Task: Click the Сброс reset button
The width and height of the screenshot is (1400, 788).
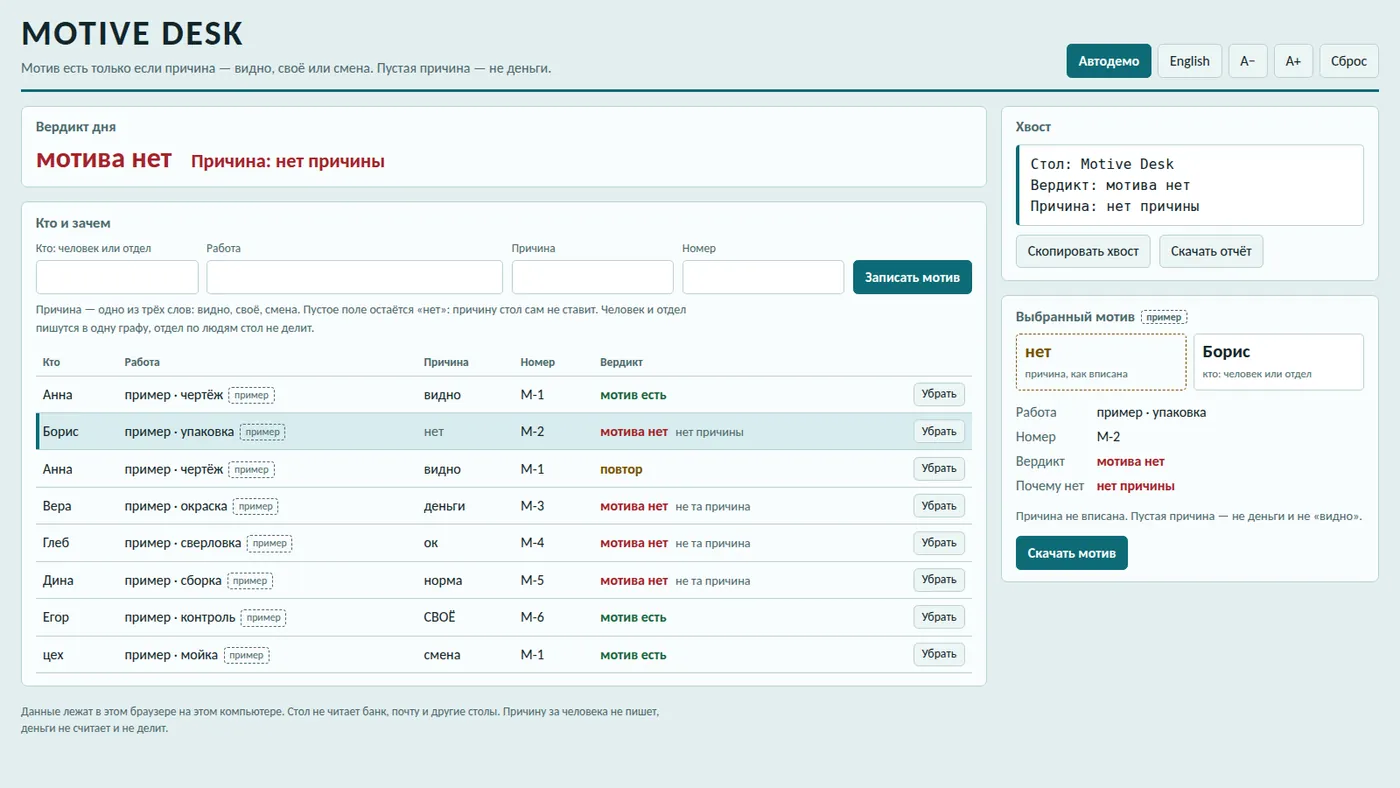Action: point(1349,61)
